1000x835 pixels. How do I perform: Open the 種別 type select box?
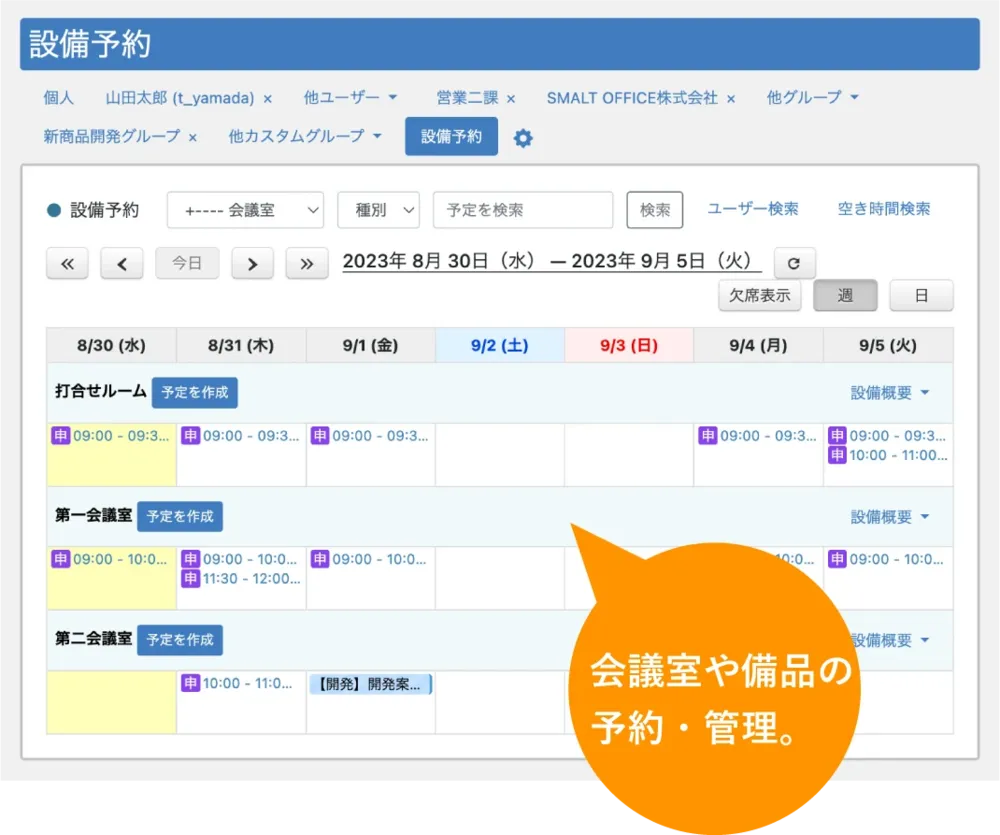pos(378,210)
